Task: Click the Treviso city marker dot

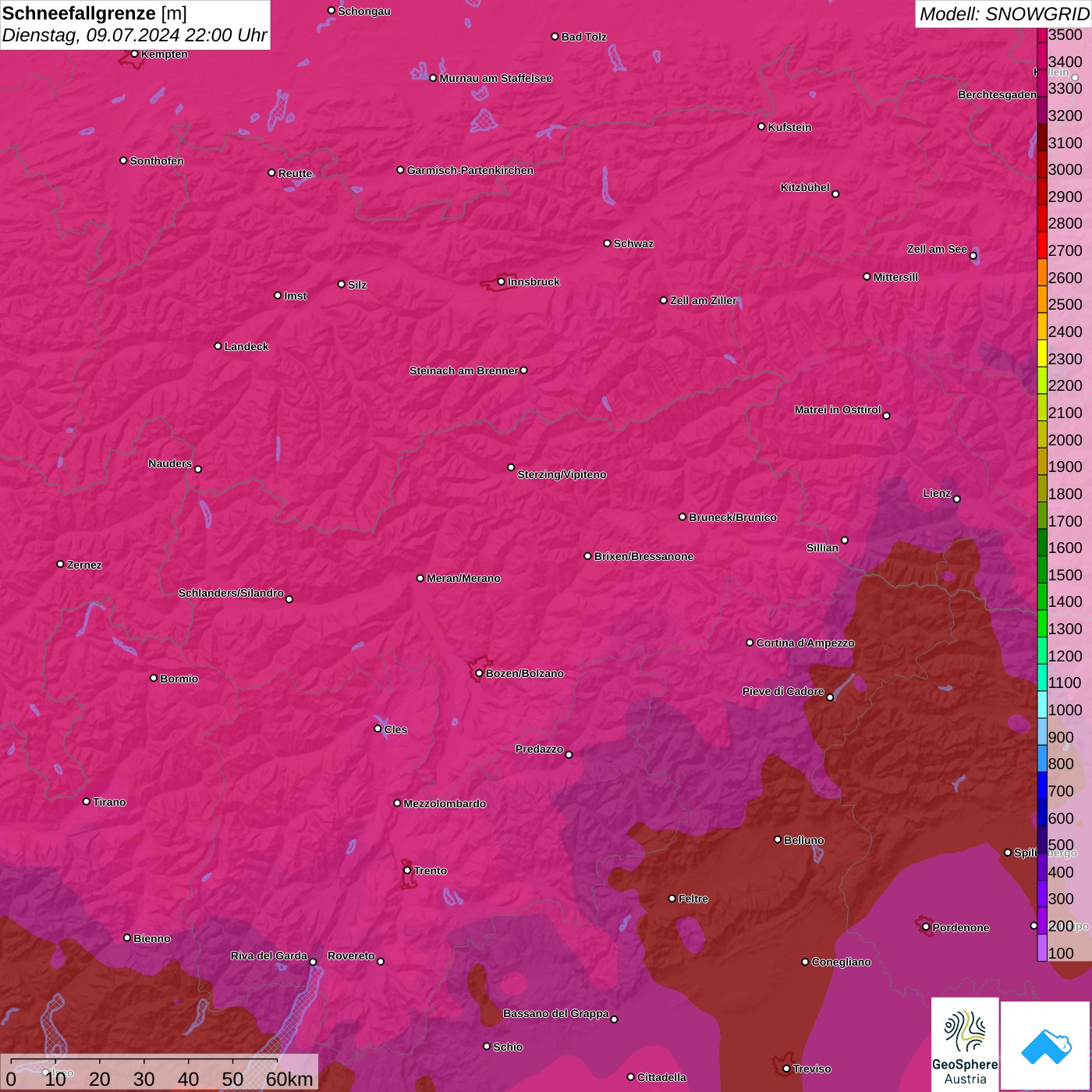Action: (786, 1069)
